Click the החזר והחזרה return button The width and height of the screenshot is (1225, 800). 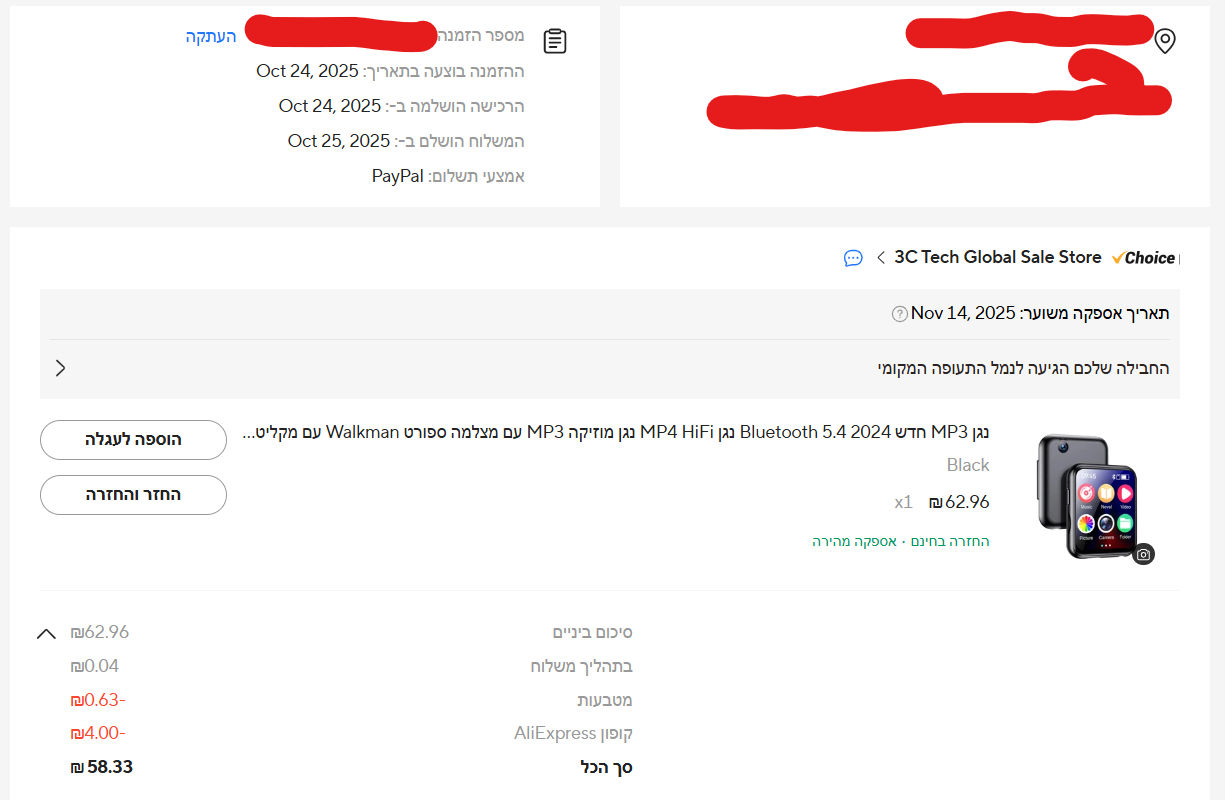(133, 495)
